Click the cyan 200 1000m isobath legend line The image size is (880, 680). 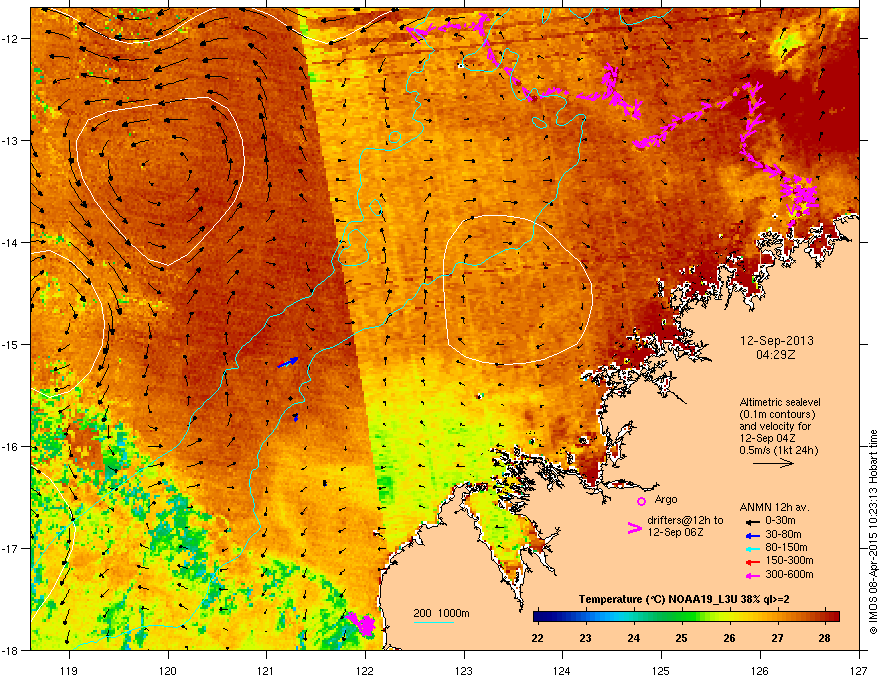tap(434, 622)
